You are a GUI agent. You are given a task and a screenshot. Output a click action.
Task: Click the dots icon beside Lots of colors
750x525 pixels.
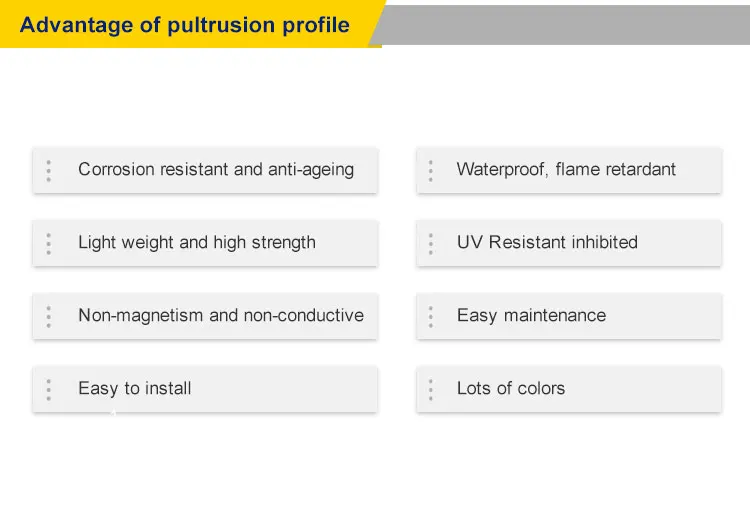pos(430,390)
